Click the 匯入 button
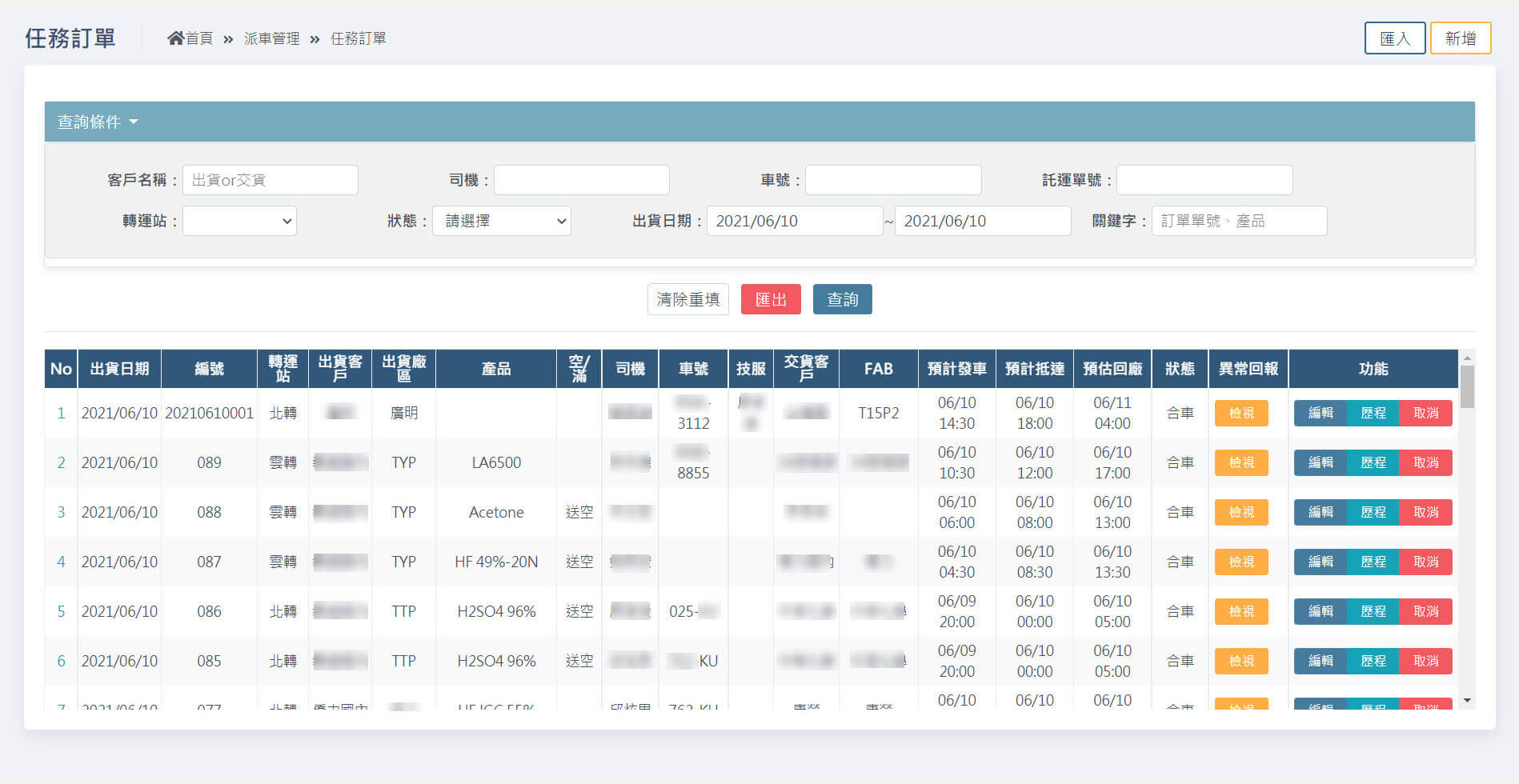Viewport: 1519px width, 784px height. pyautogui.click(x=1394, y=38)
